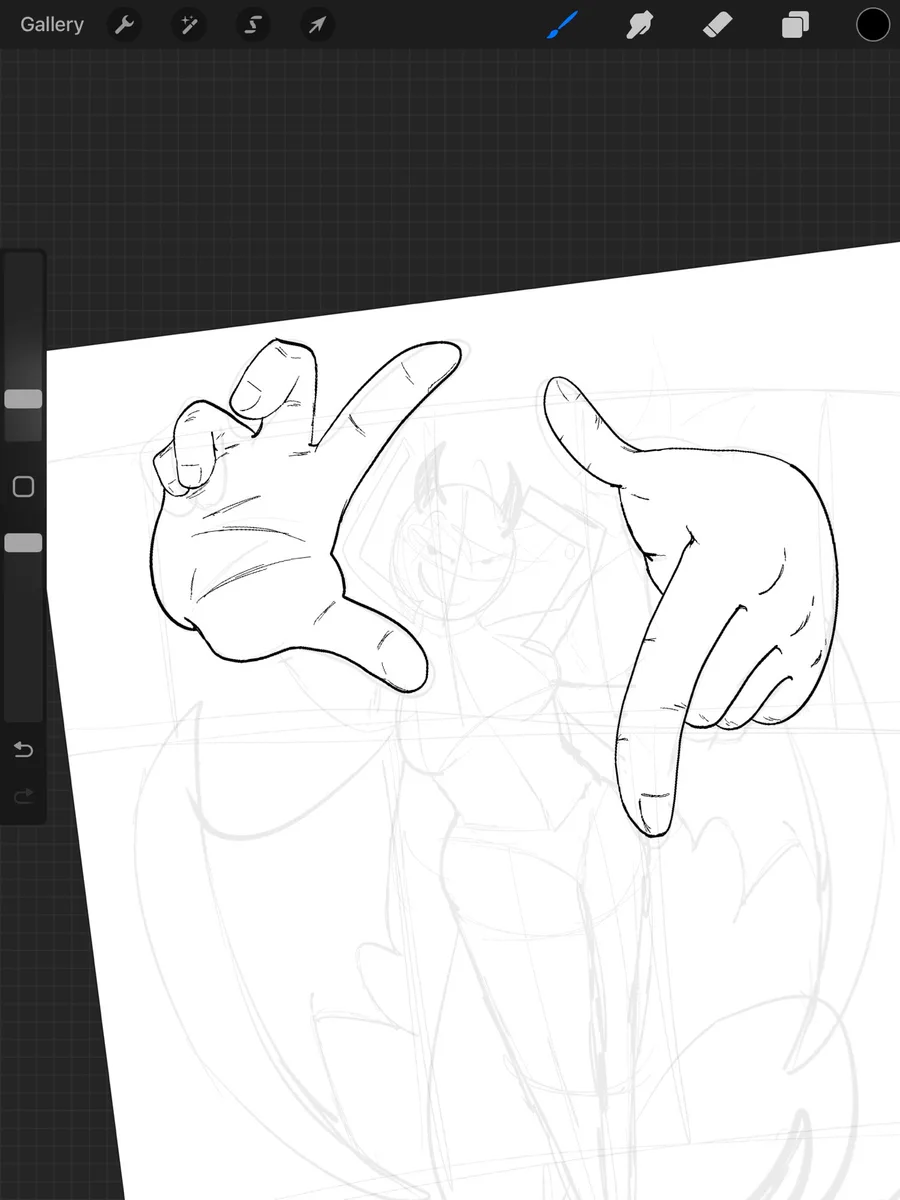The width and height of the screenshot is (900, 1200).
Task: Open the Layers panel
Action: tap(796, 24)
